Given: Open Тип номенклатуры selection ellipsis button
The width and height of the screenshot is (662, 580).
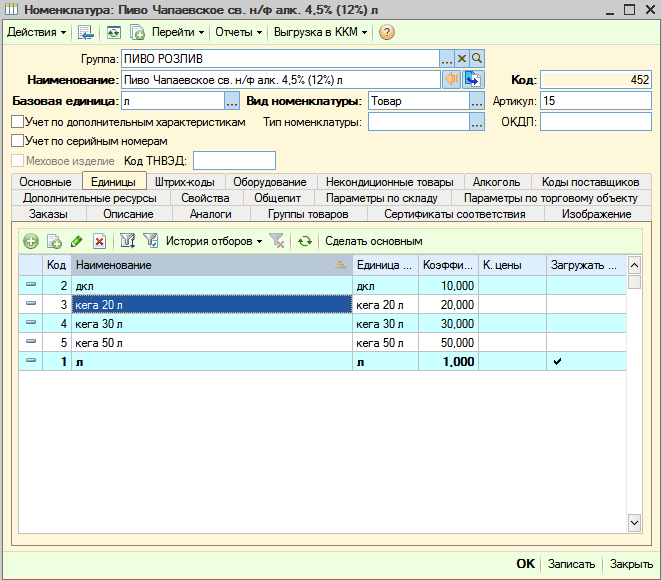Looking at the screenshot, I should click(x=477, y=122).
